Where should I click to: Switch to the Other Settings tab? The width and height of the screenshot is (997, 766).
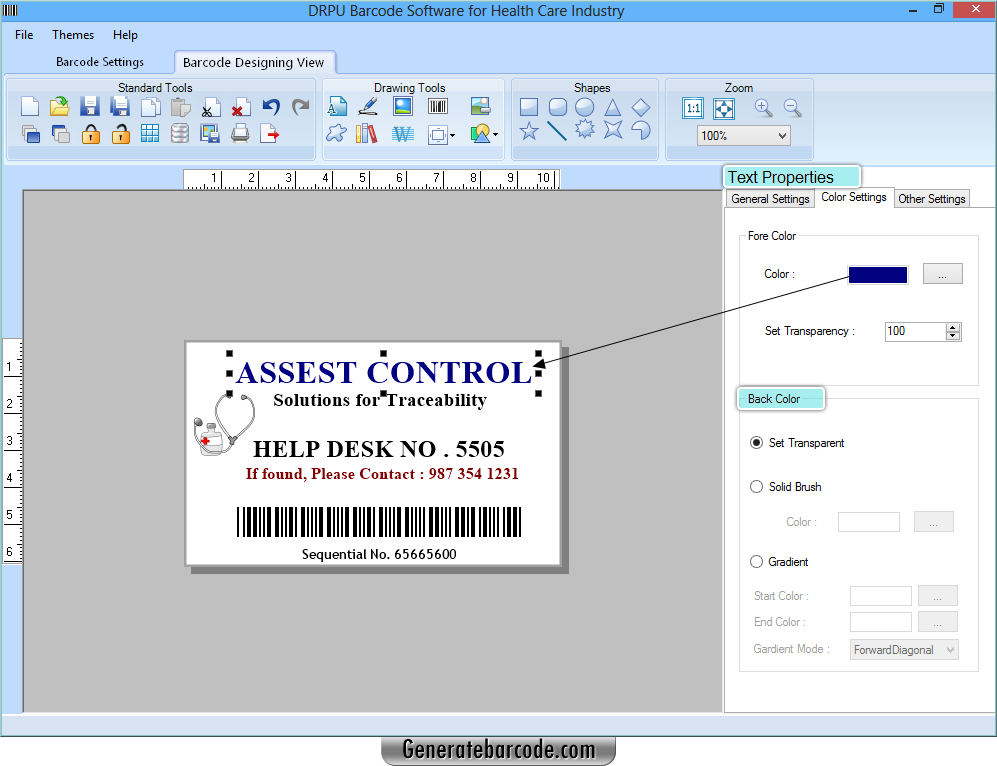(x=931, y=198)
